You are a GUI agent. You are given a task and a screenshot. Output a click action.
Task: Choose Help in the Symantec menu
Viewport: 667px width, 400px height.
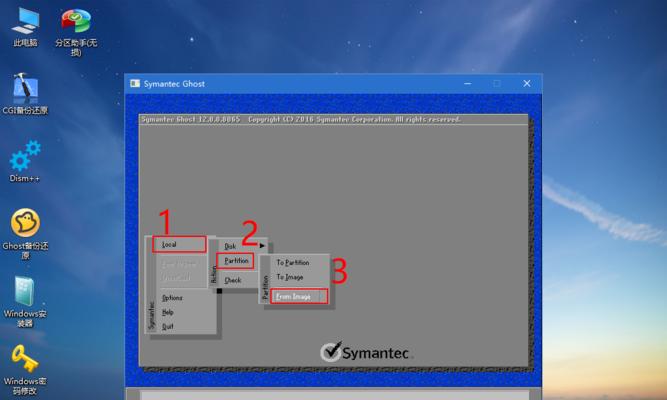[x=168, y=312]
